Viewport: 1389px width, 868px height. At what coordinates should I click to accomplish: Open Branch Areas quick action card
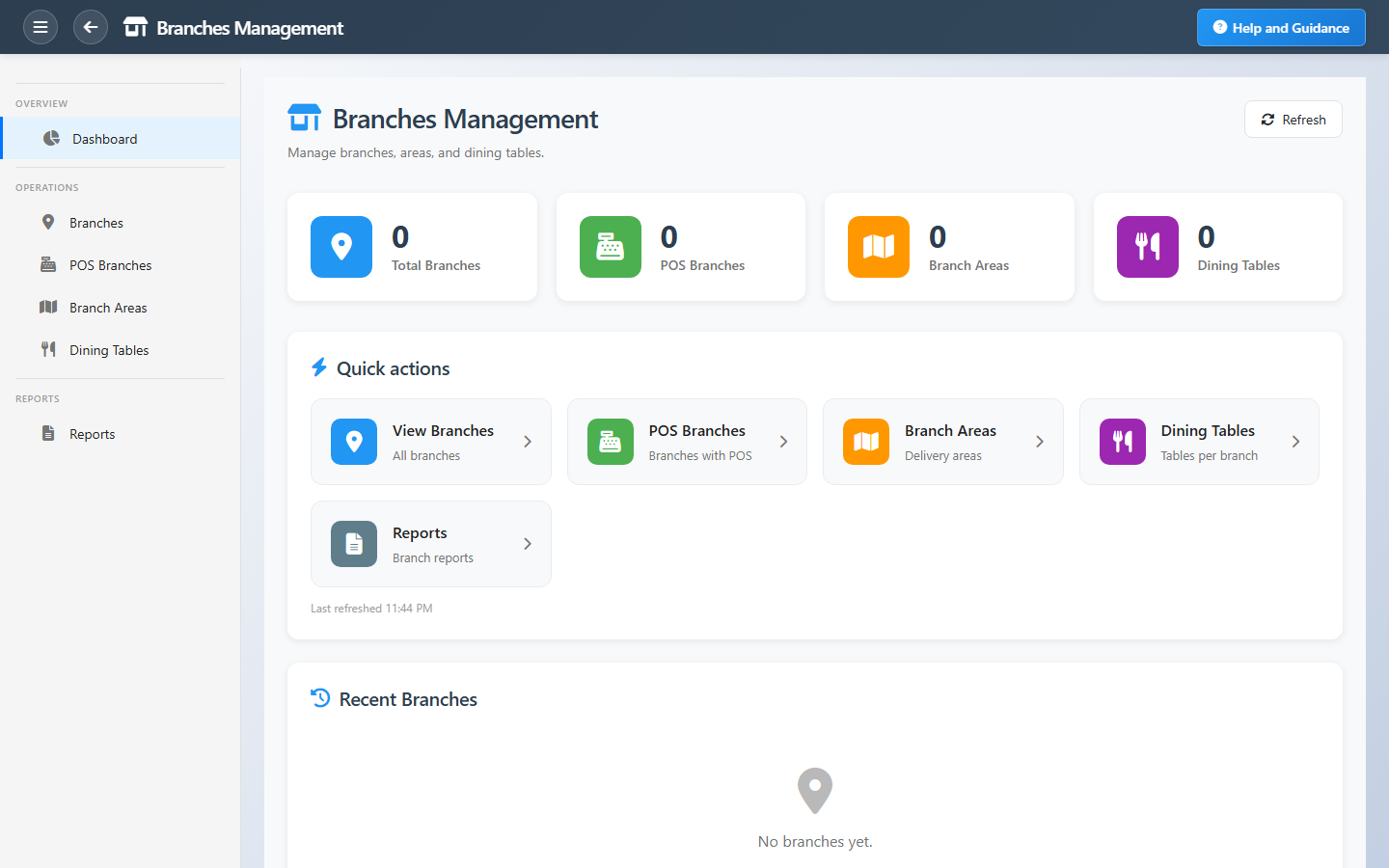point(943,442)
